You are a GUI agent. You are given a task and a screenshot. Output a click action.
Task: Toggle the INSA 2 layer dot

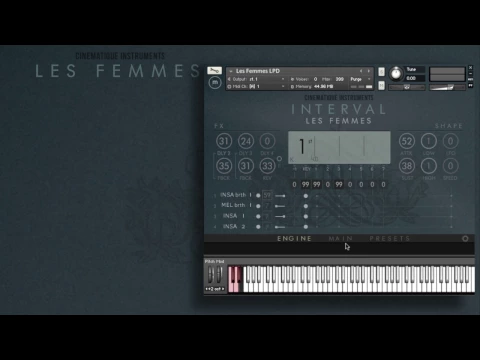pyautogui.click(x=258, y=227)
